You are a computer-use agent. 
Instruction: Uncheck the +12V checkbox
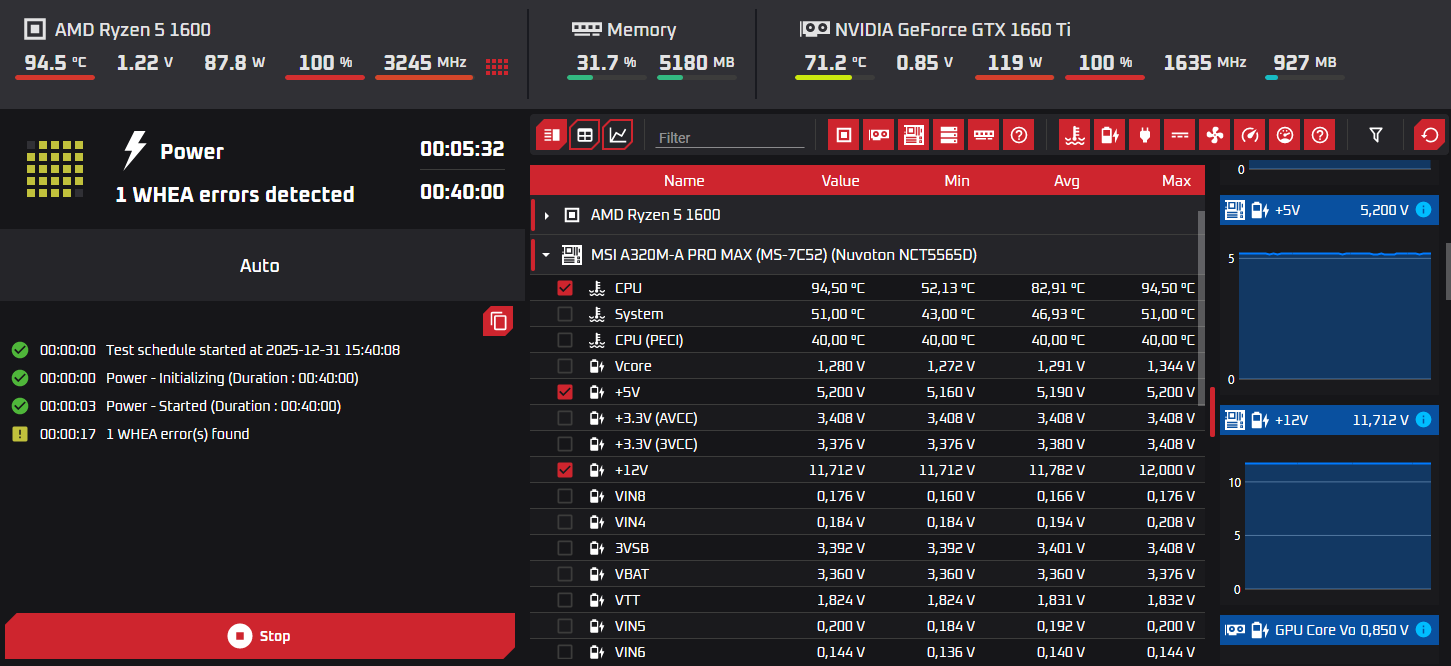tap(565, 470)
